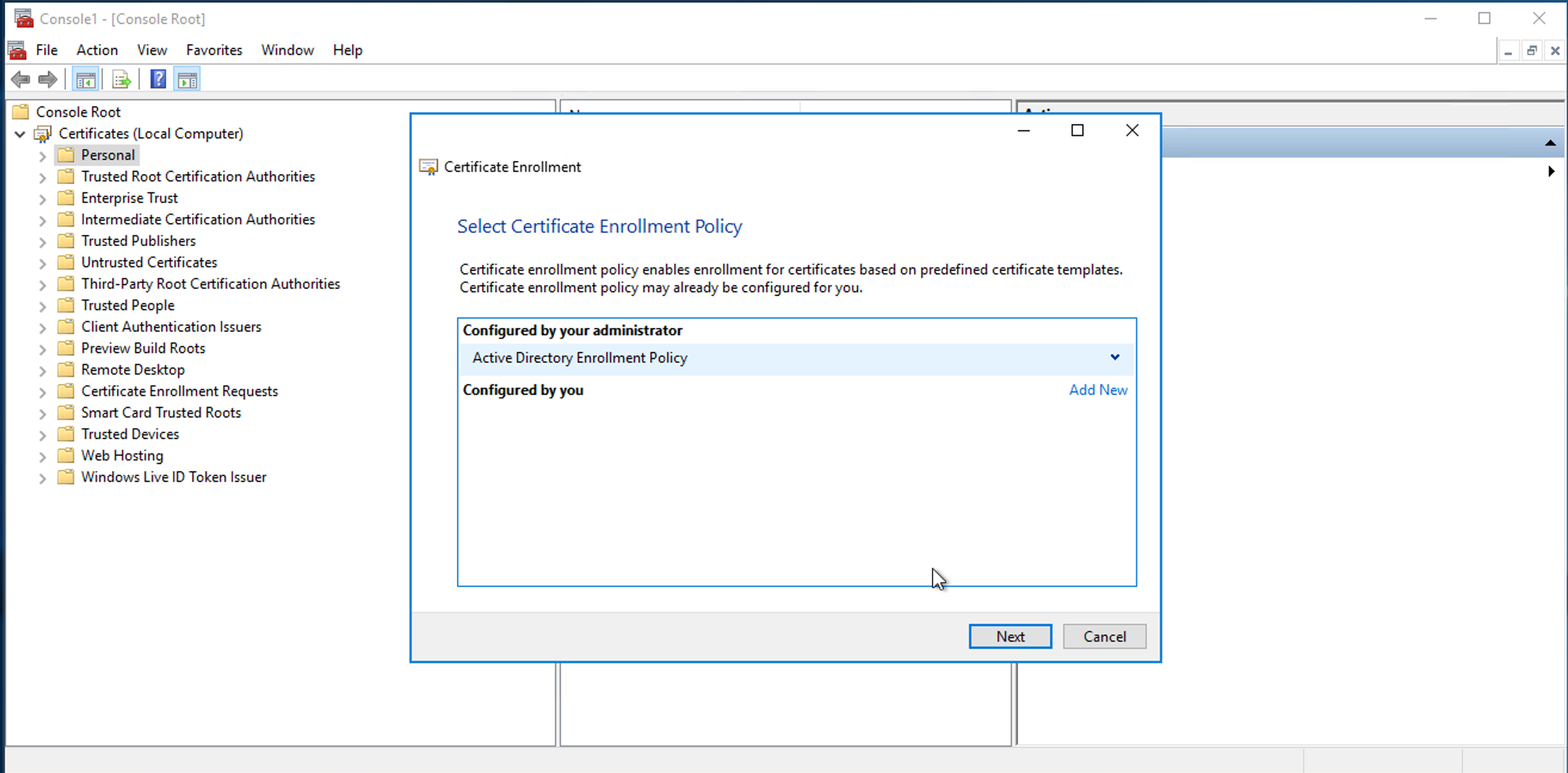1568x773 pixels.
Task: Click the Intermediate Certification Authorities folder icon
Action: click(x=66, y=219)
